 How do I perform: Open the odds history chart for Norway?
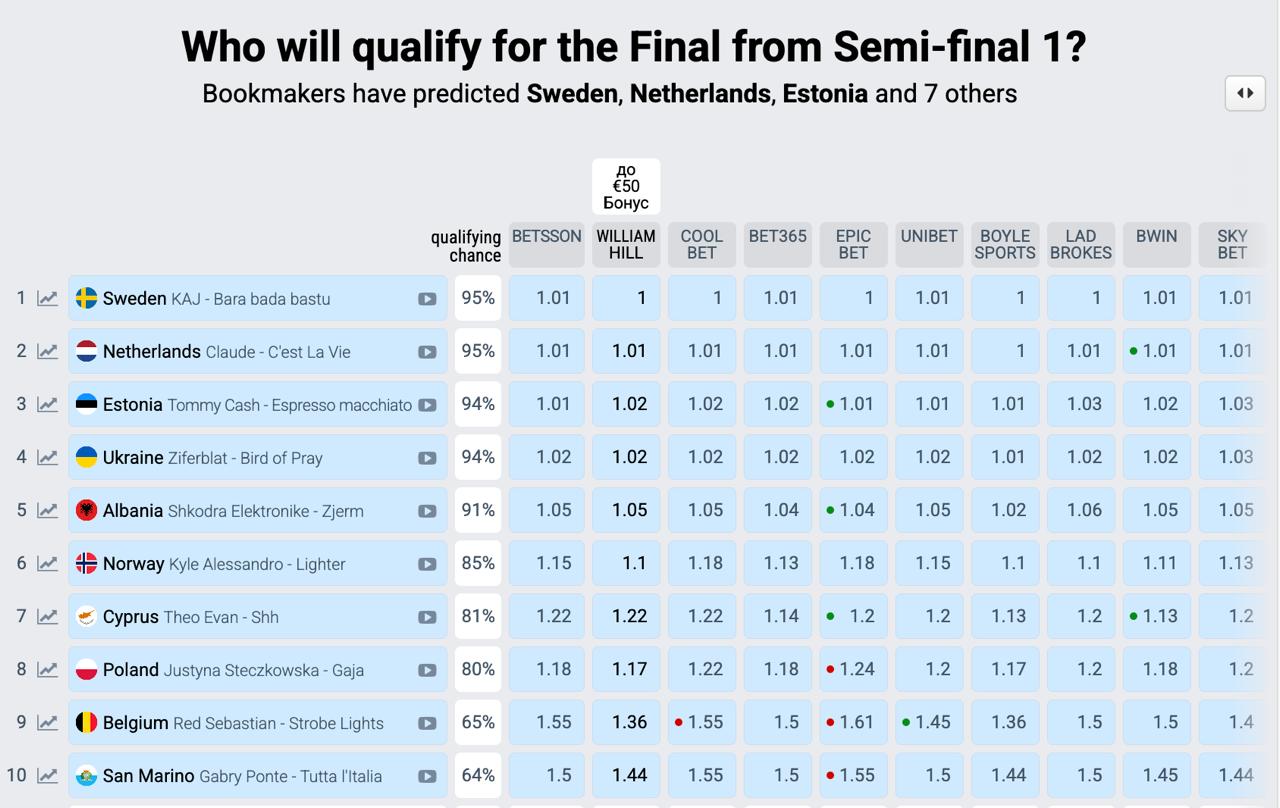pyautogui.click(x=47, y=564)
